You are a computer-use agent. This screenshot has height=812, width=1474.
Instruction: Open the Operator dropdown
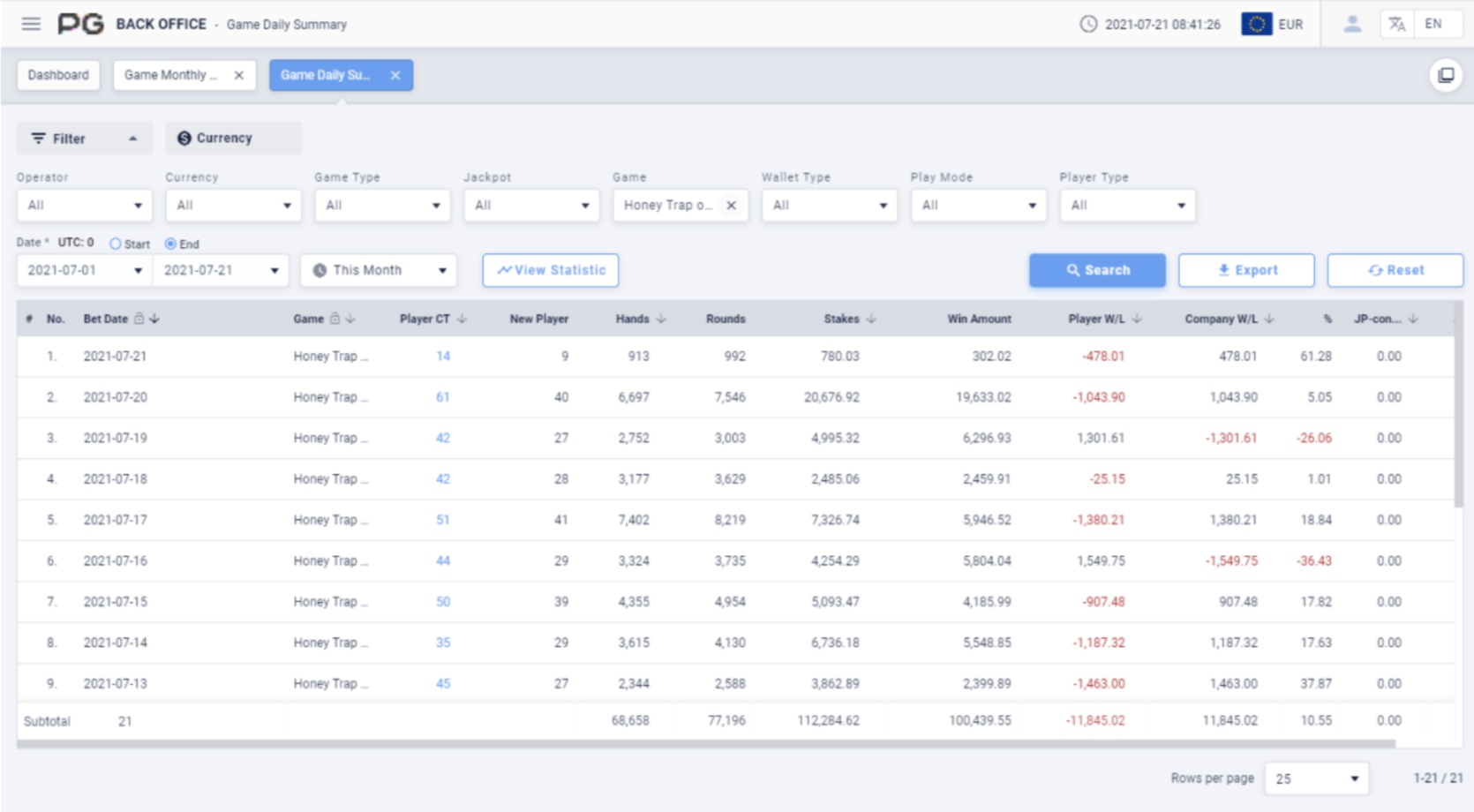pos(83,206)
